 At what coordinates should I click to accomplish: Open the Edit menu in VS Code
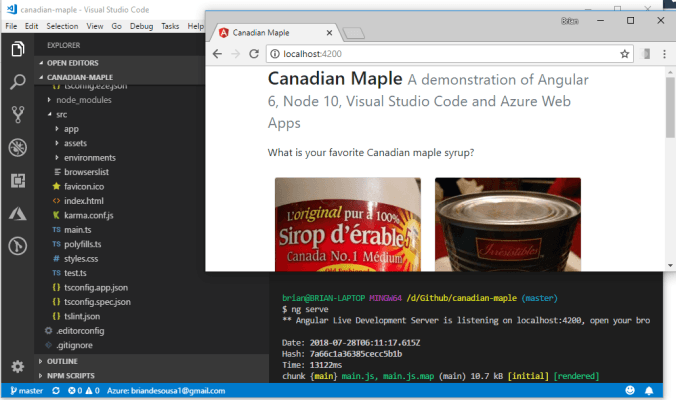click(x=31, y=26)
